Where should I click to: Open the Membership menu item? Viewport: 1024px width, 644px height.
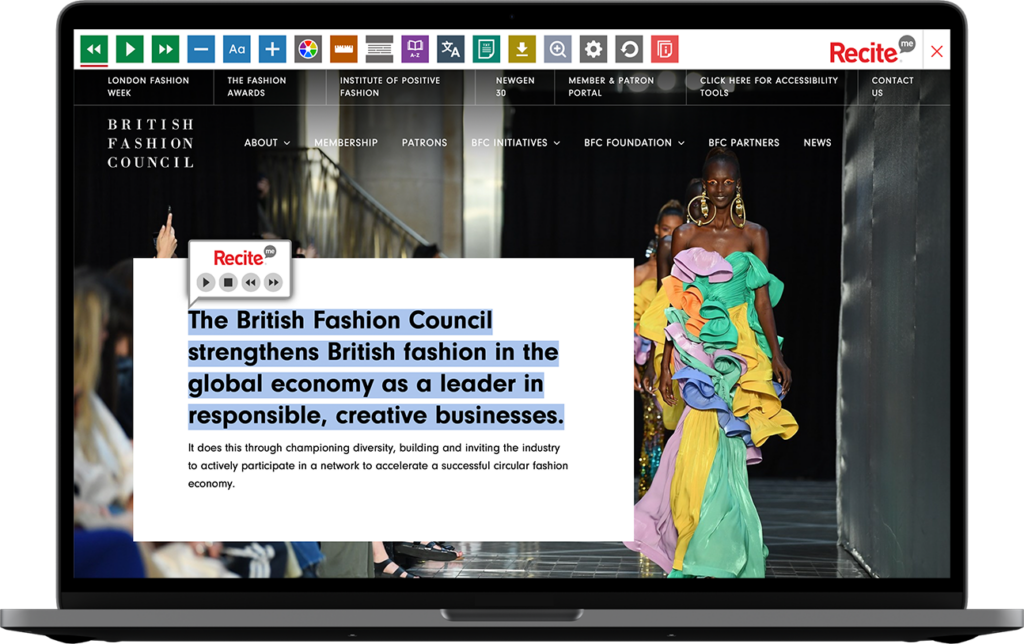point(345,142)
